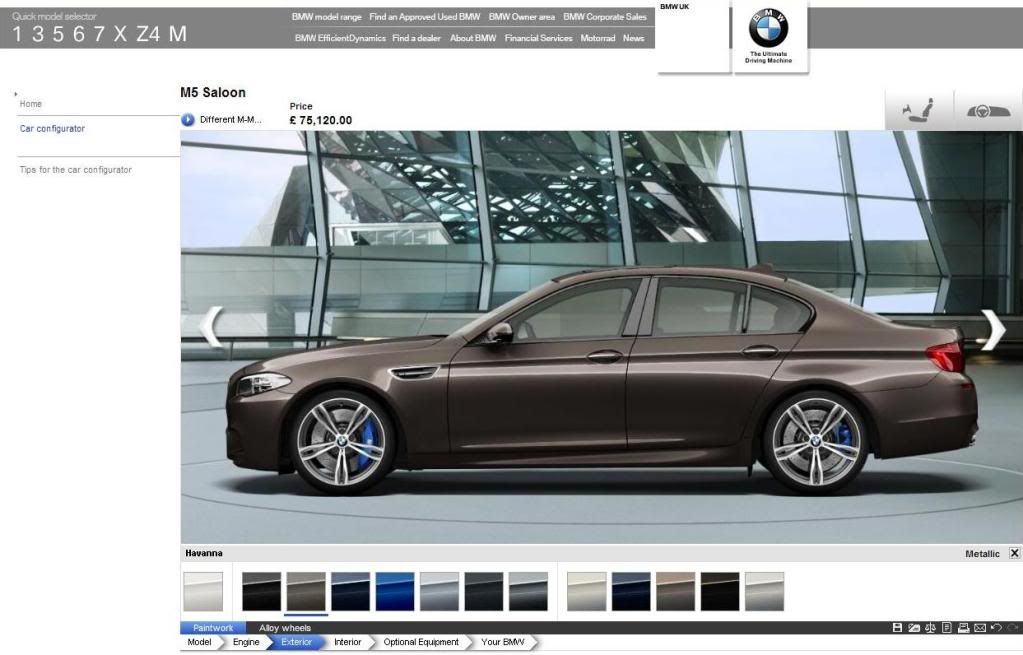The image size is (1023, 655).
Task: Click the BMW UK label
Action: [674, 7]
